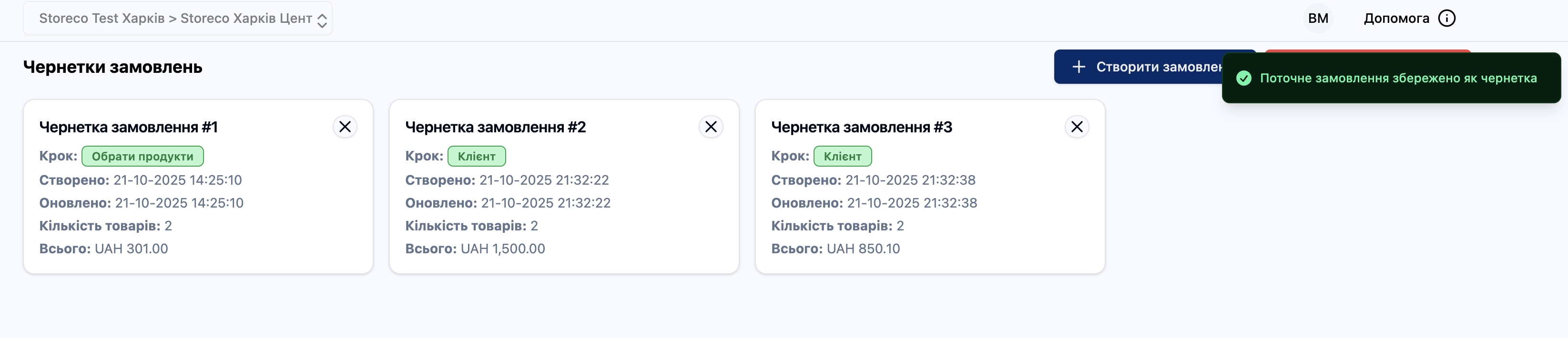
Task: Dismiss Чернетка замовлення #3 with its X icon
Action: [1078, 127]
